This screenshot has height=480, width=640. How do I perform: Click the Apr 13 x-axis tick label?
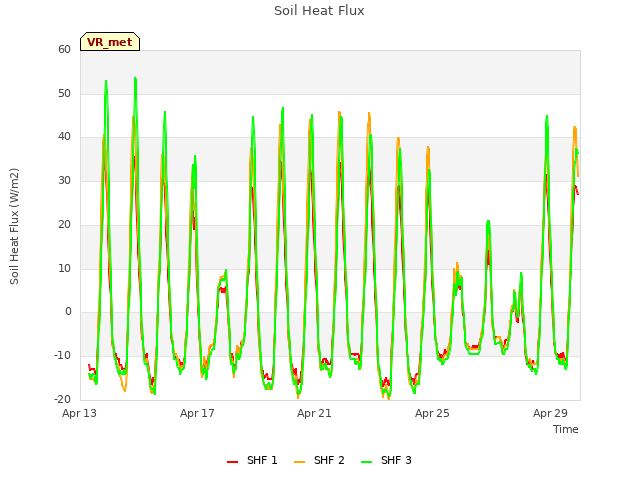(79, 413)
